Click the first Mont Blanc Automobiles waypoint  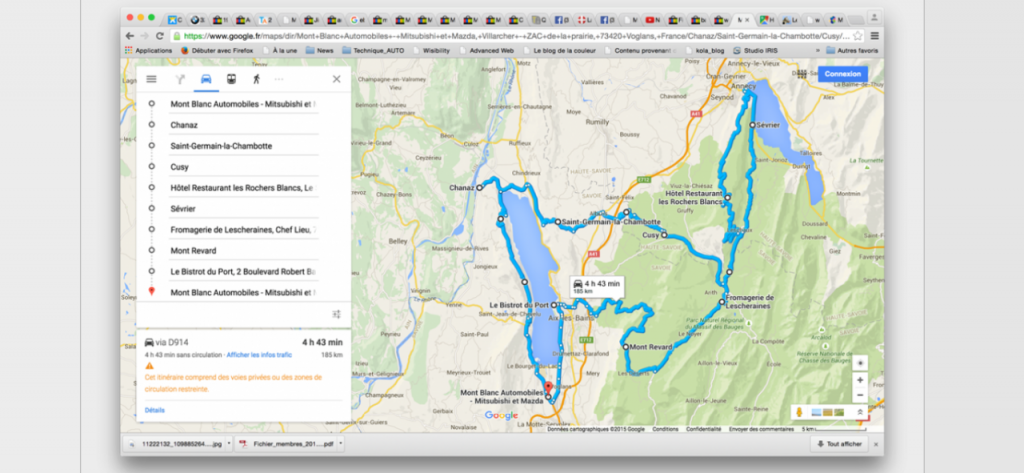pos(244,104)
